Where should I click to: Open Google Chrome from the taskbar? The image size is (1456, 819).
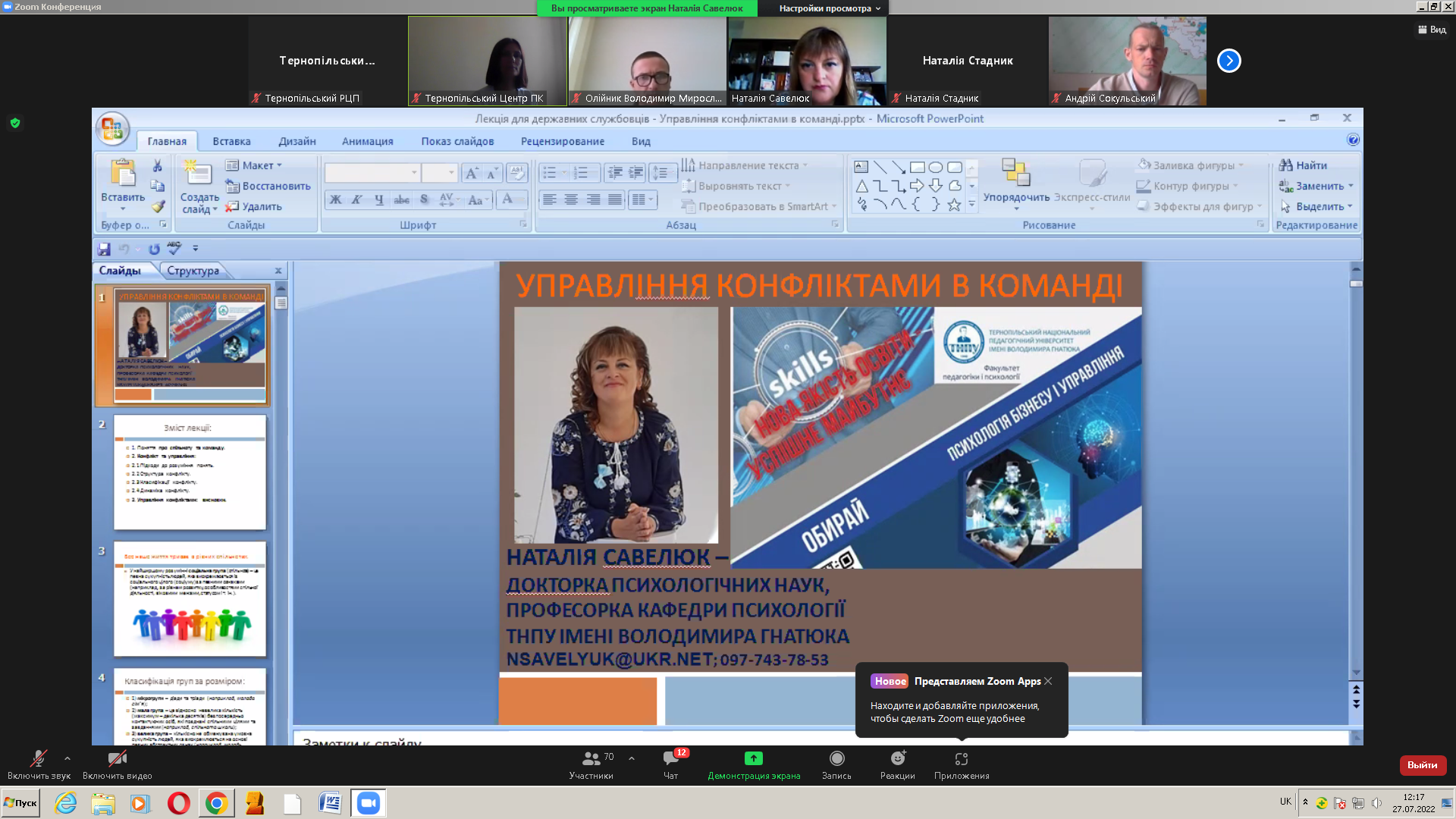click(216, 803)
